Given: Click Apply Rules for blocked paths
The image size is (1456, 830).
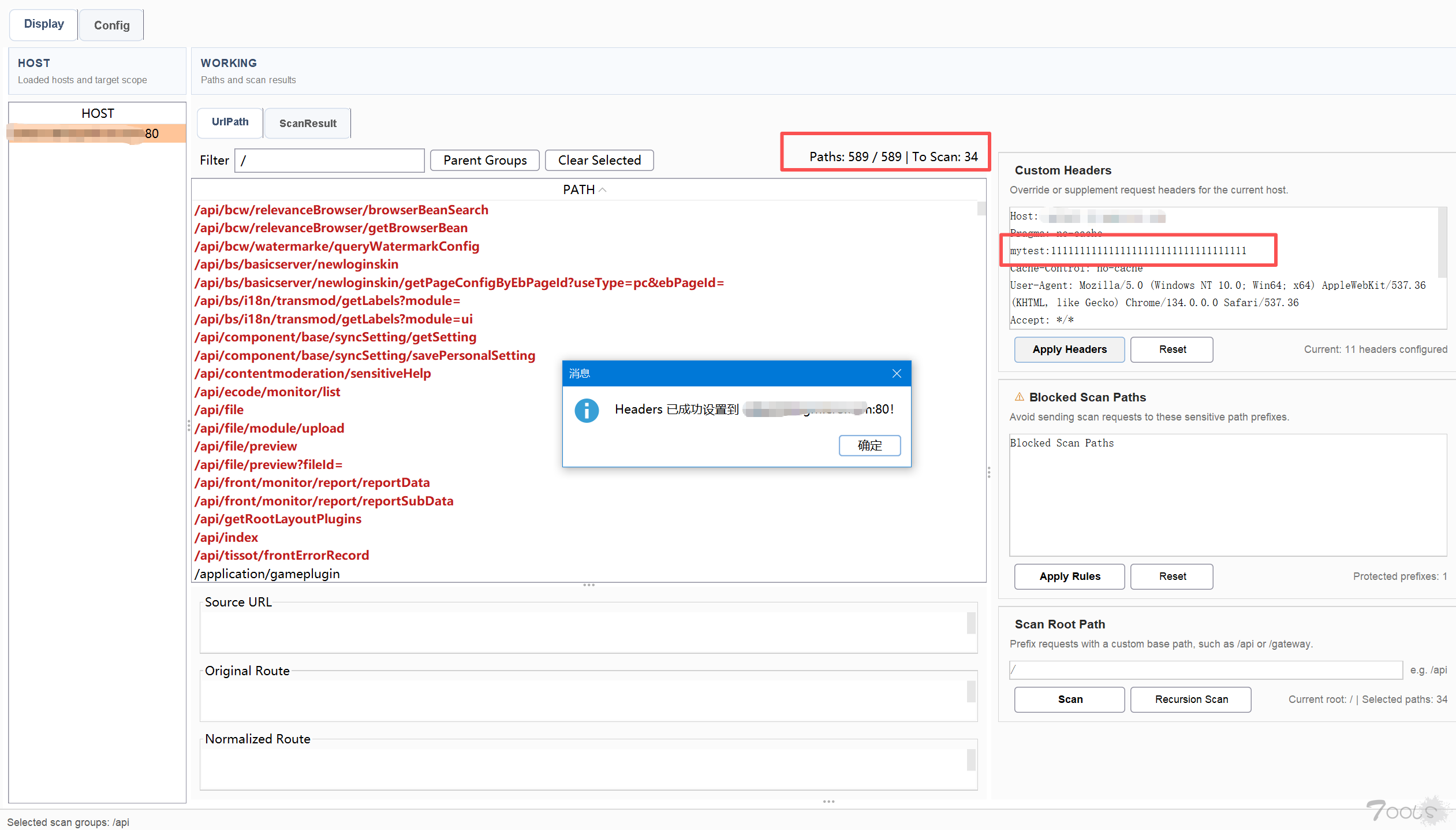Looking at the screenshot, I should 1069,576.
